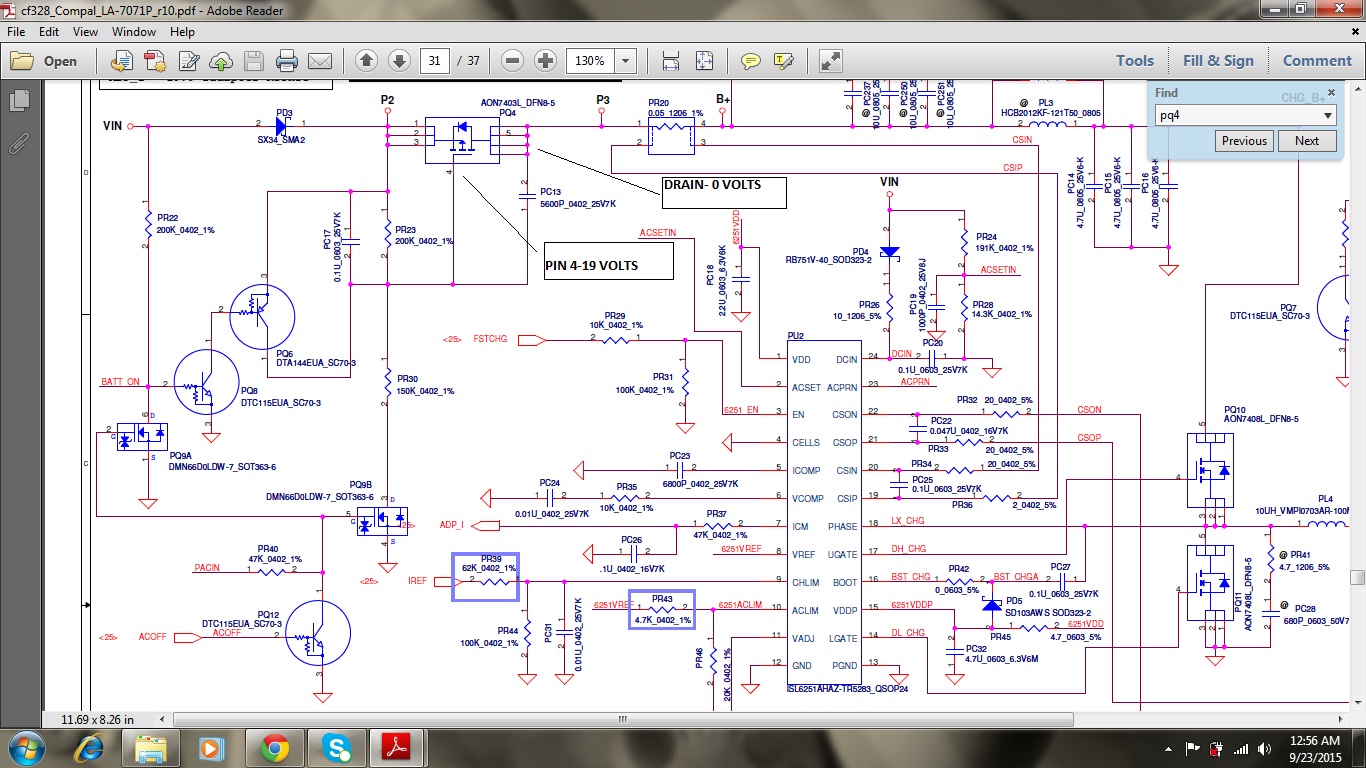
Task: Expand the Find options dropdown arrow
Action: point(1328,116)
